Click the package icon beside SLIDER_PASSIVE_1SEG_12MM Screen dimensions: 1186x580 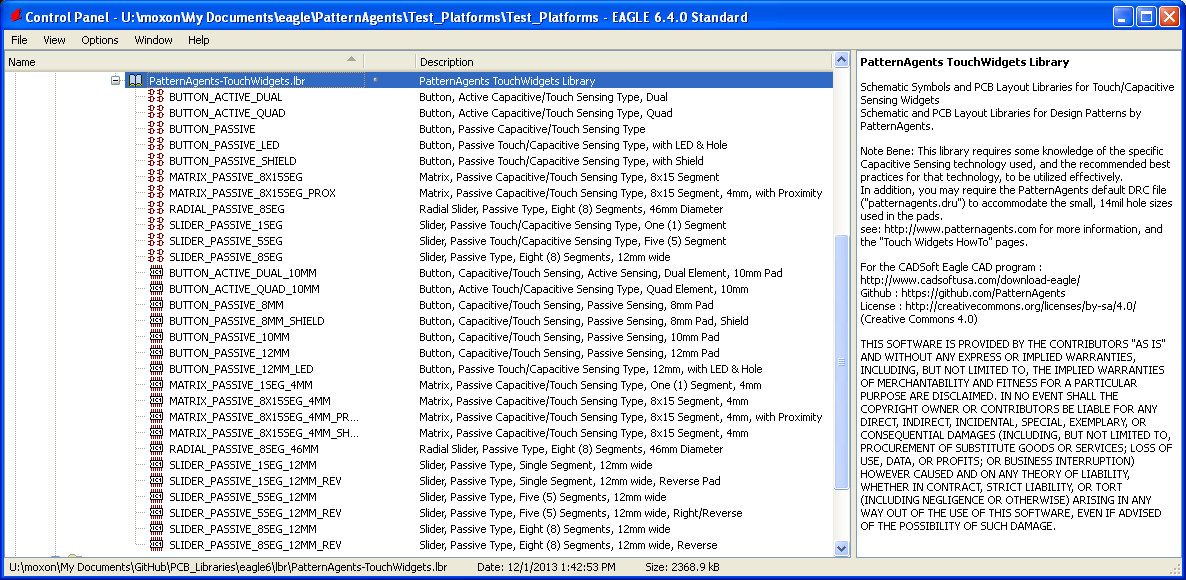coord(156,465)
